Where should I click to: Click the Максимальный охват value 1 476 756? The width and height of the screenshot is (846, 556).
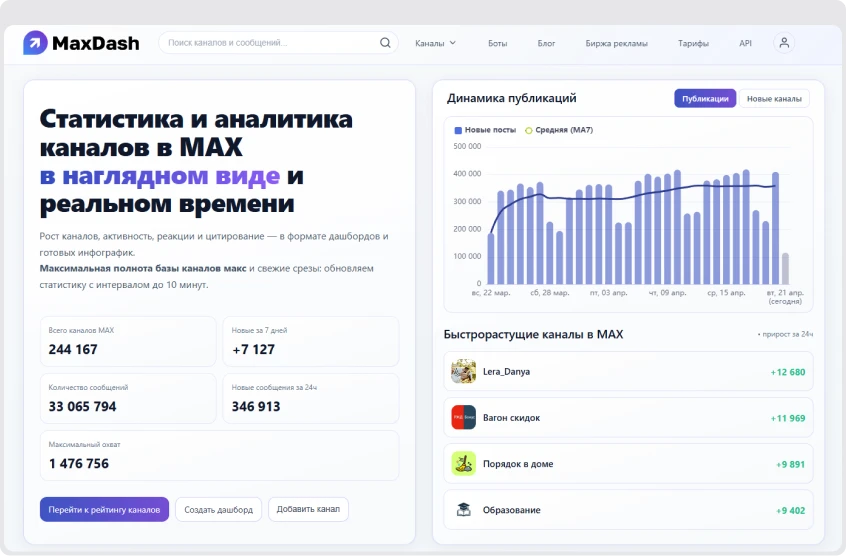(x=79, y=464)
